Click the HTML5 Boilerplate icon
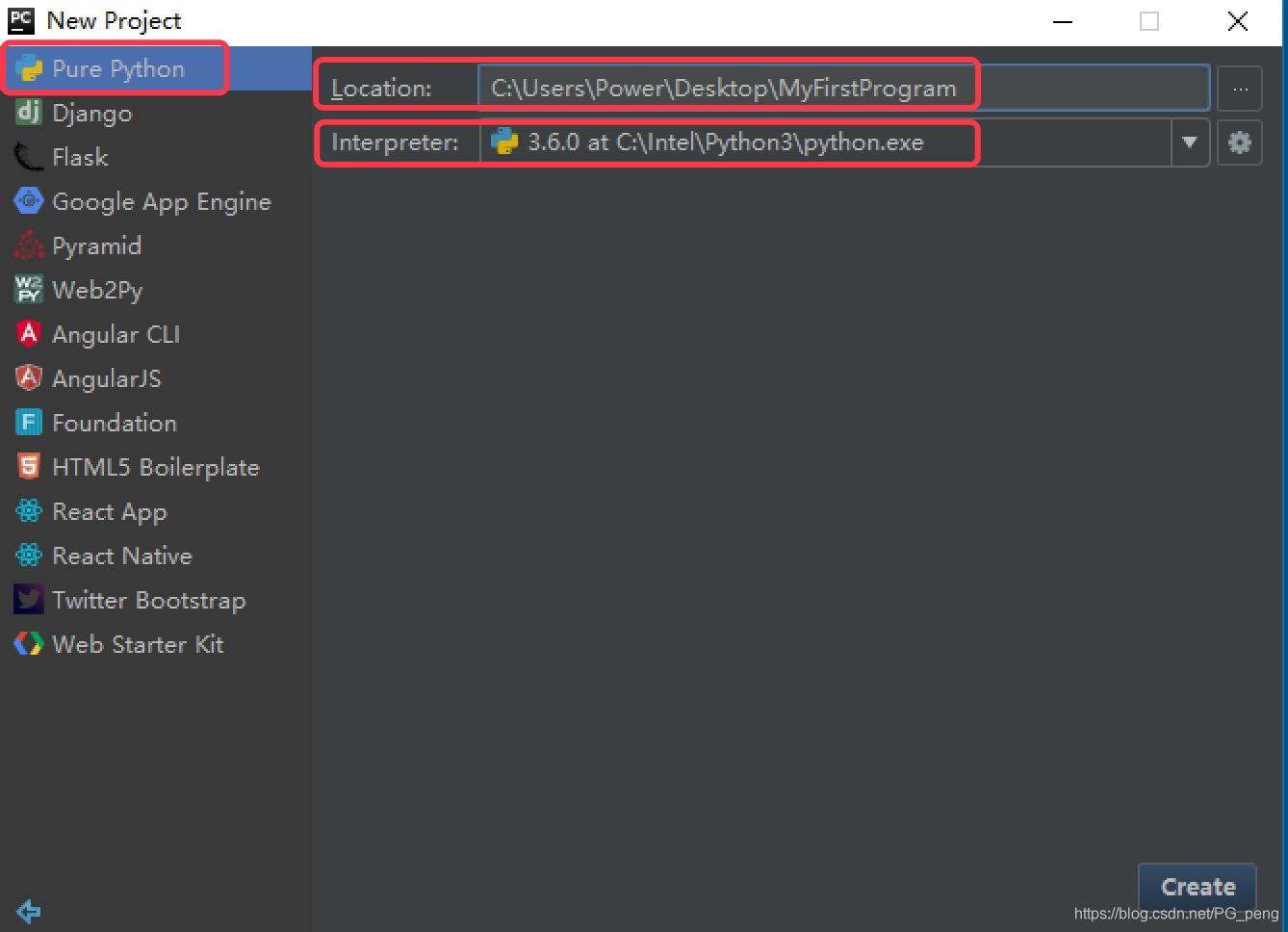This screenshot has height=932, width=1288. 29,467
